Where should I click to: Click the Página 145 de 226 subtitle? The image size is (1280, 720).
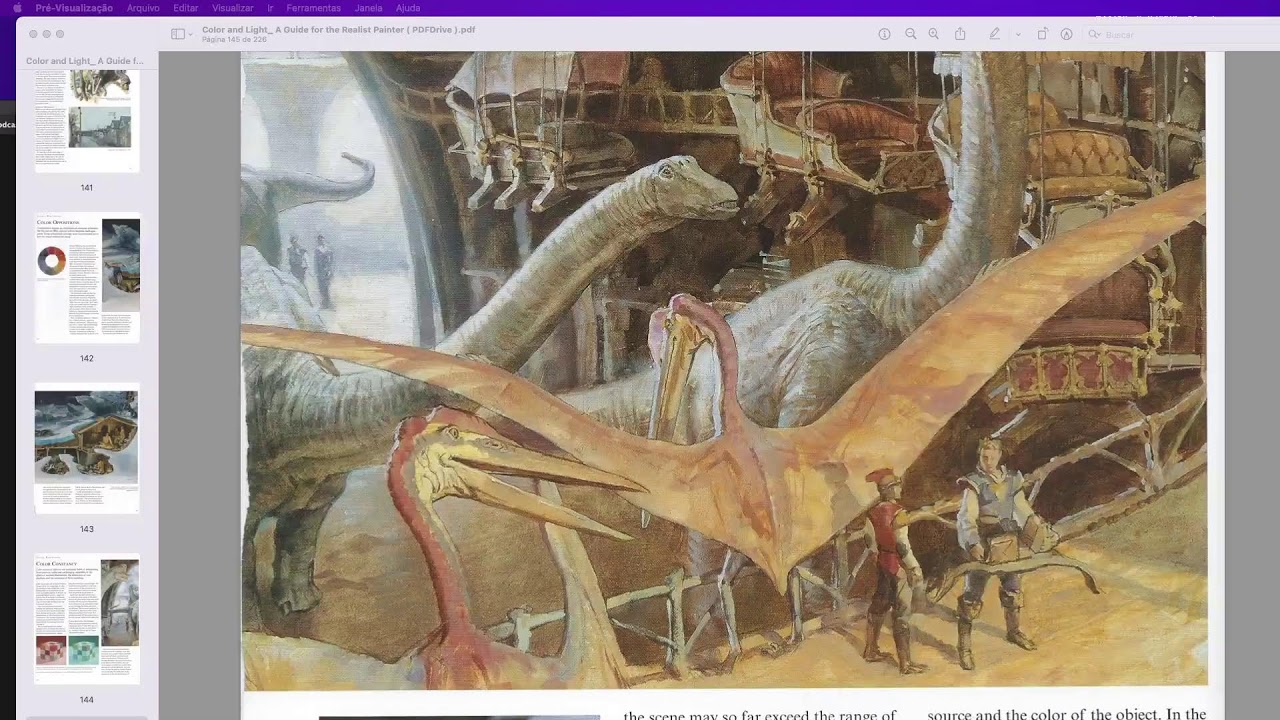tap(236, 40)
